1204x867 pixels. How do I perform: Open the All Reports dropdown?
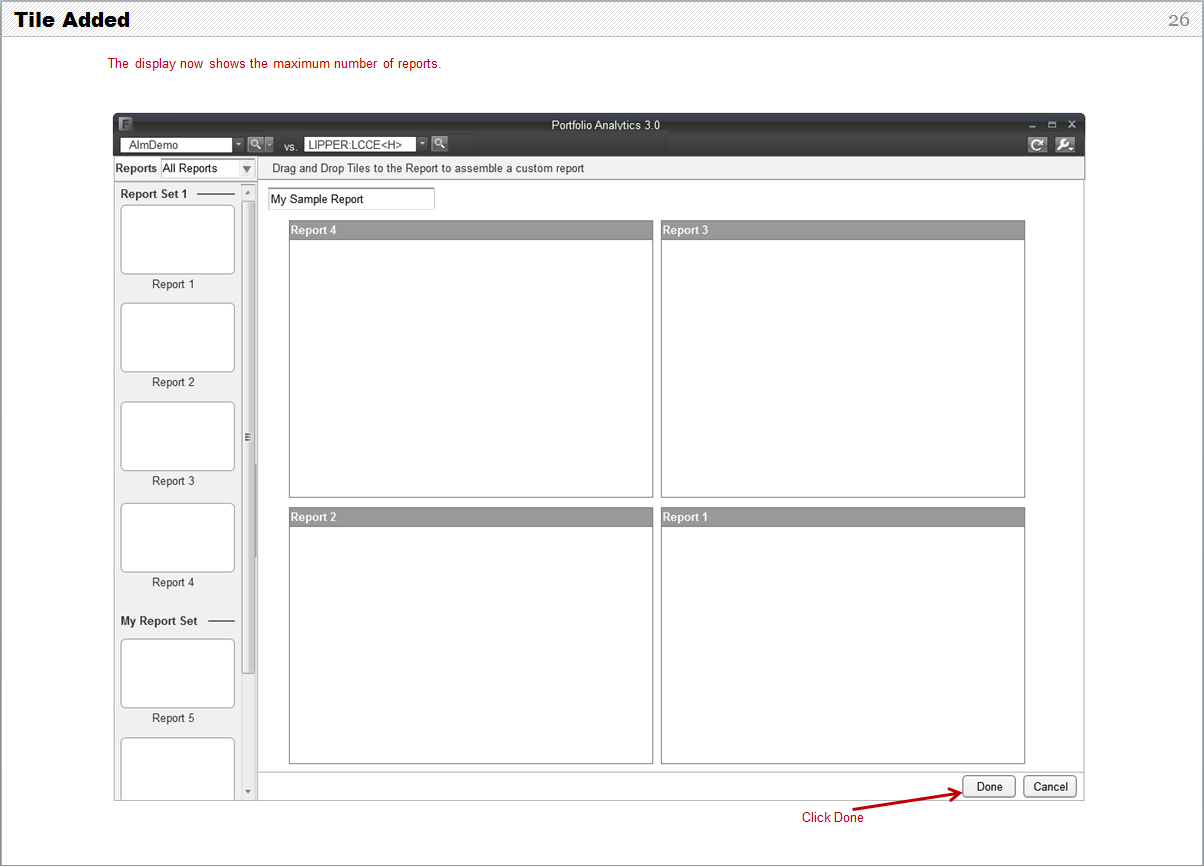208,168
